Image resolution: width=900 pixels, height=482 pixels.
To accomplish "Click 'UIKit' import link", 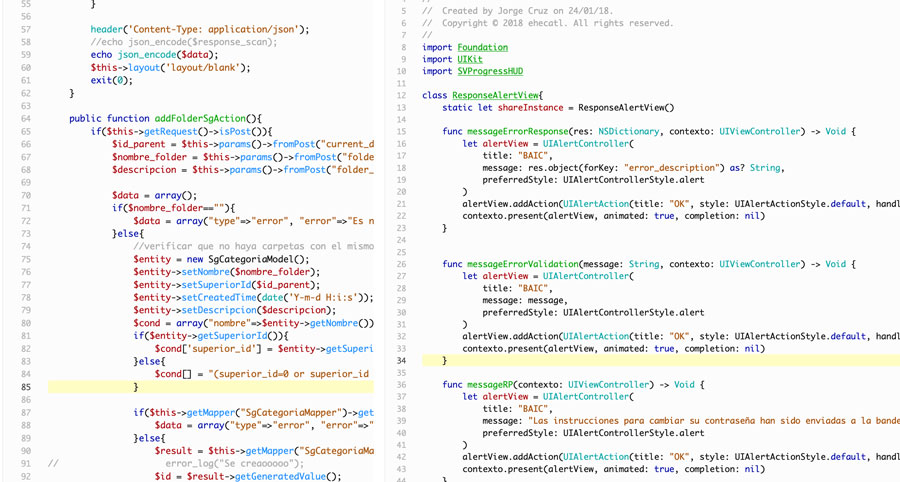I will [x=470, y=60].
